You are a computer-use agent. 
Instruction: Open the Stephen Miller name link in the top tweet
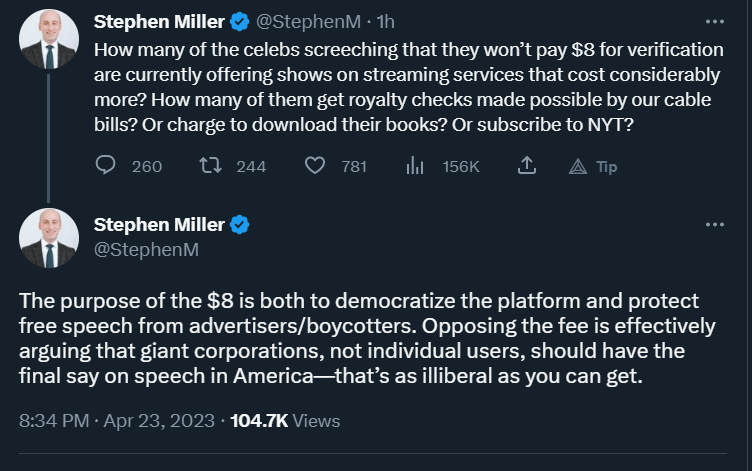159,22
